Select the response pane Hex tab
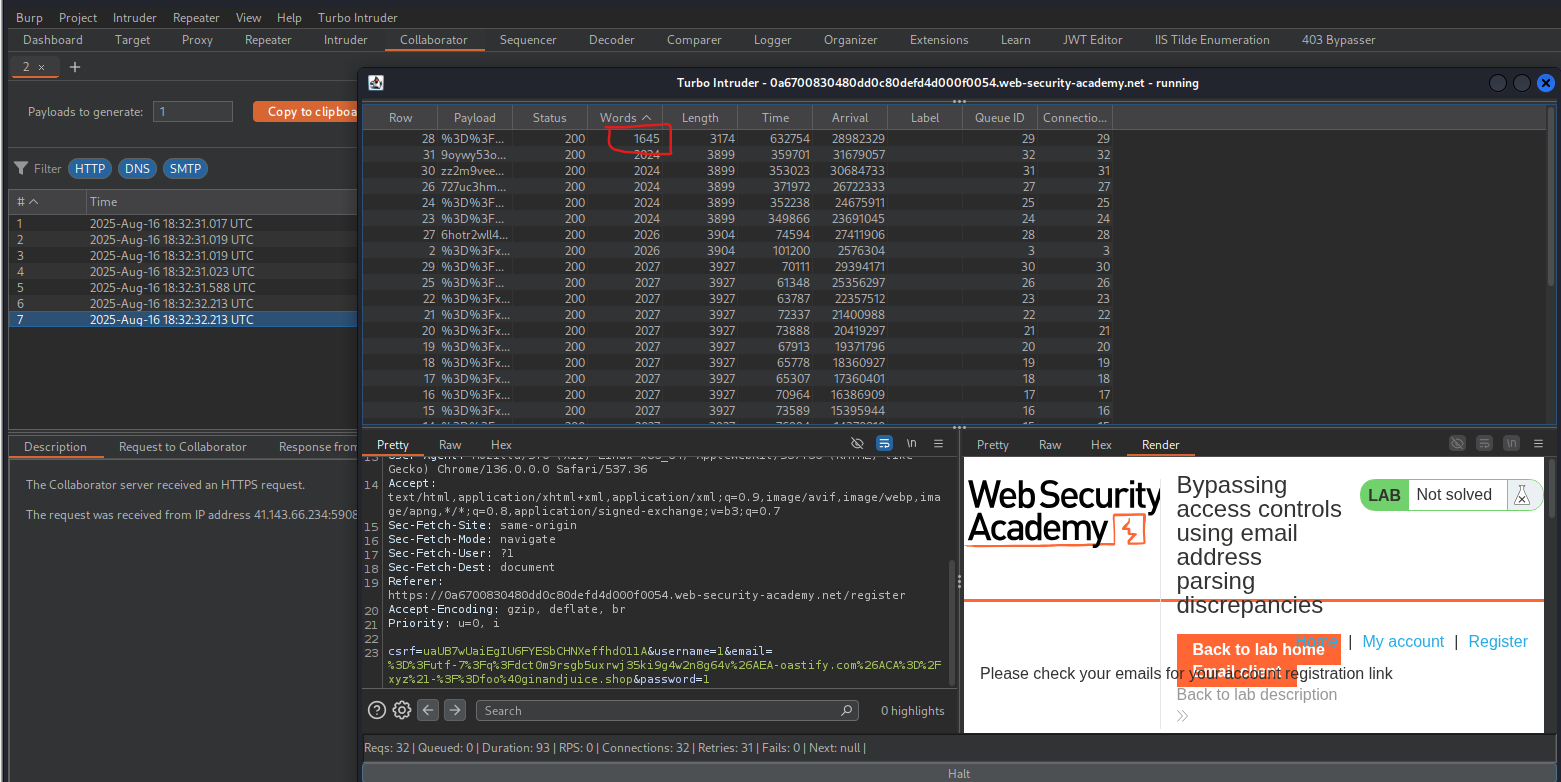Image resolution: width=1561 pixels, height=782 pixels. 1101,445
